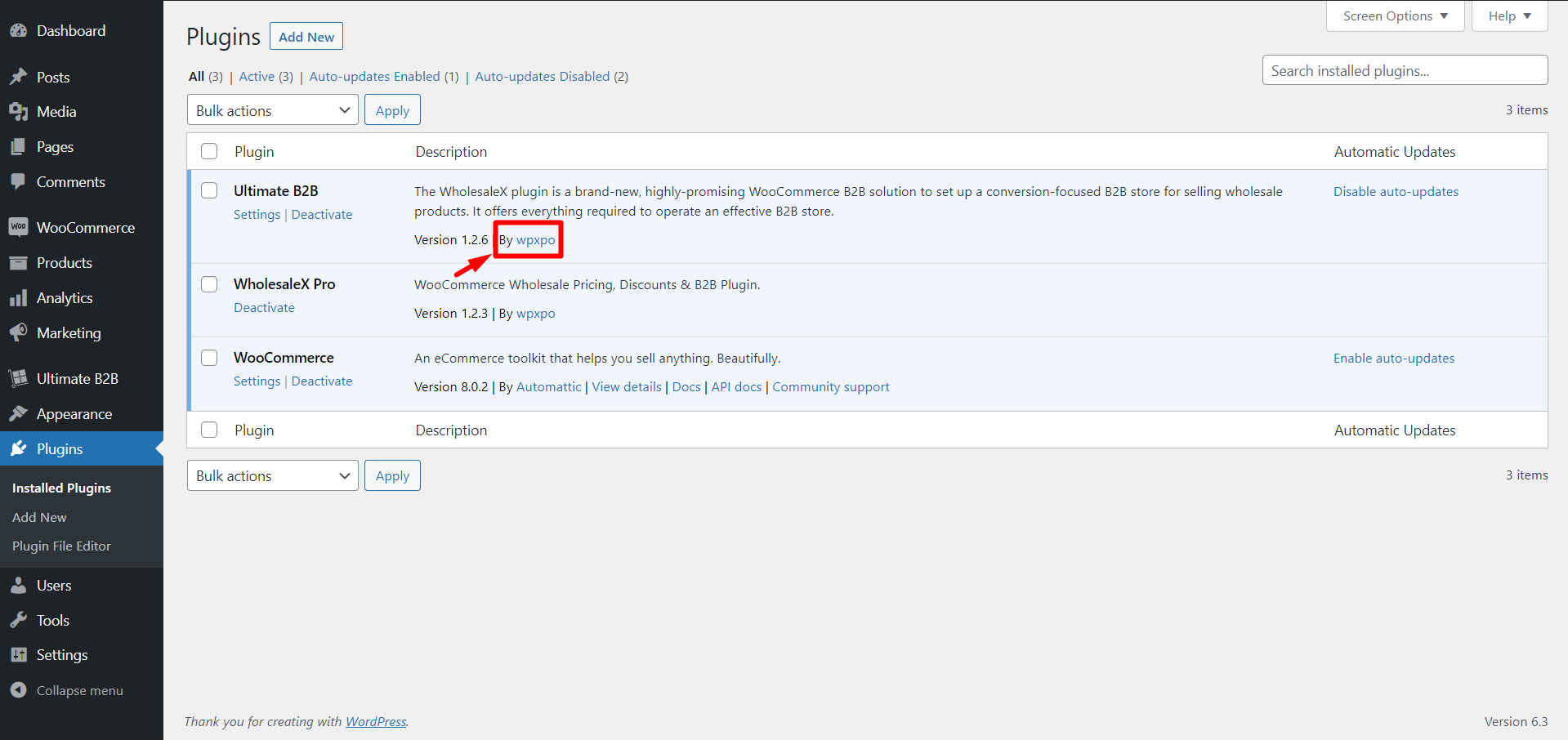Image resolution: width=1568 pixels, height=740 pixels.
Task: Click the Appearance paintbrush icon
Action: point(18,413)
